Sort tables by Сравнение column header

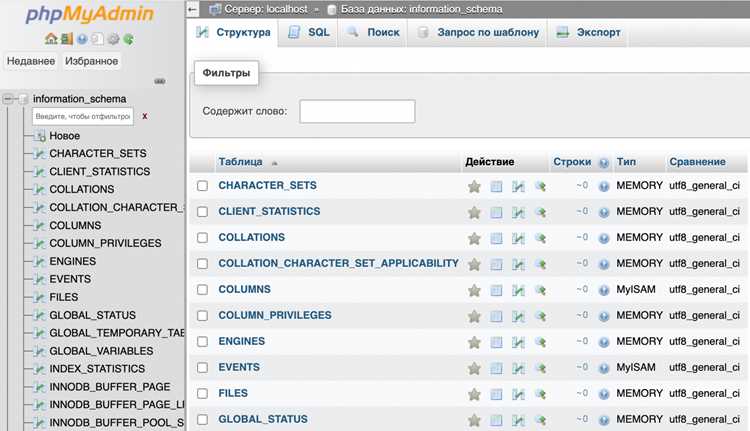coord(697,162)
